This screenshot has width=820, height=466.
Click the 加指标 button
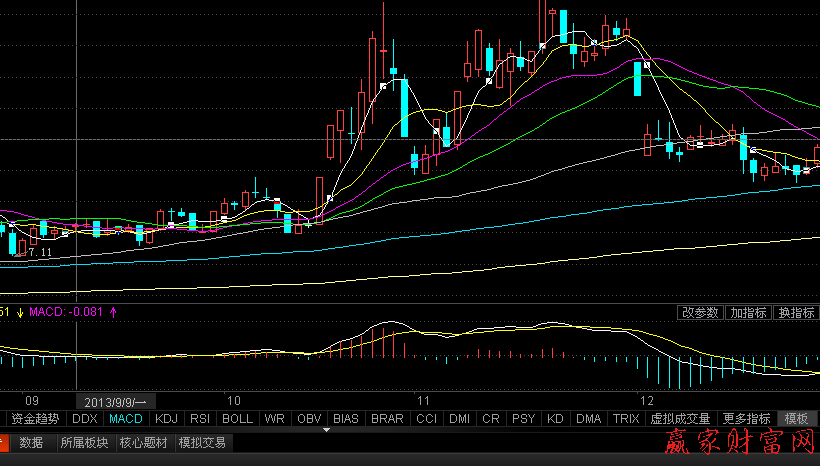748,313
